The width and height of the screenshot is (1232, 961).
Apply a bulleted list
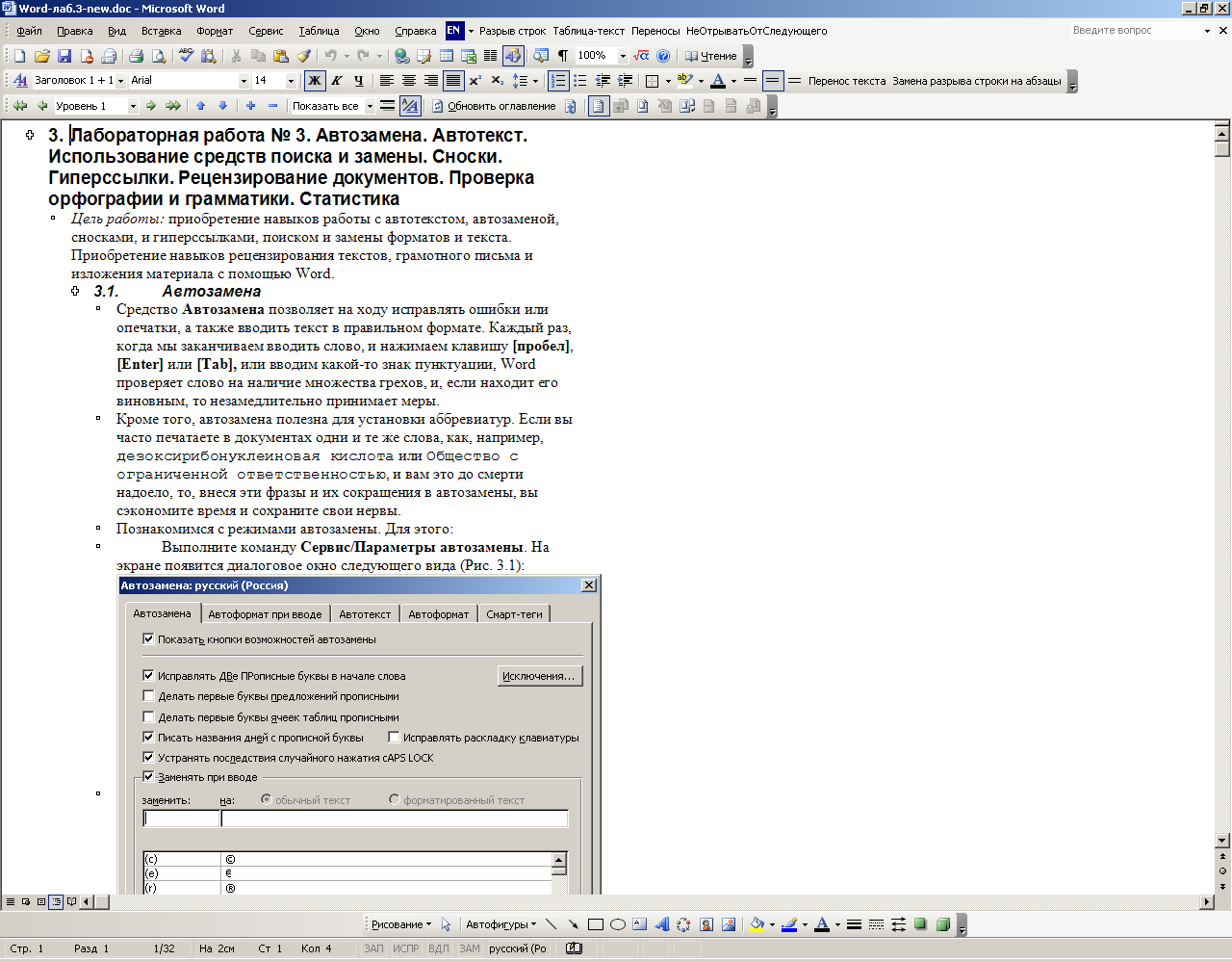pyautogui.click(x=580, y=81)
